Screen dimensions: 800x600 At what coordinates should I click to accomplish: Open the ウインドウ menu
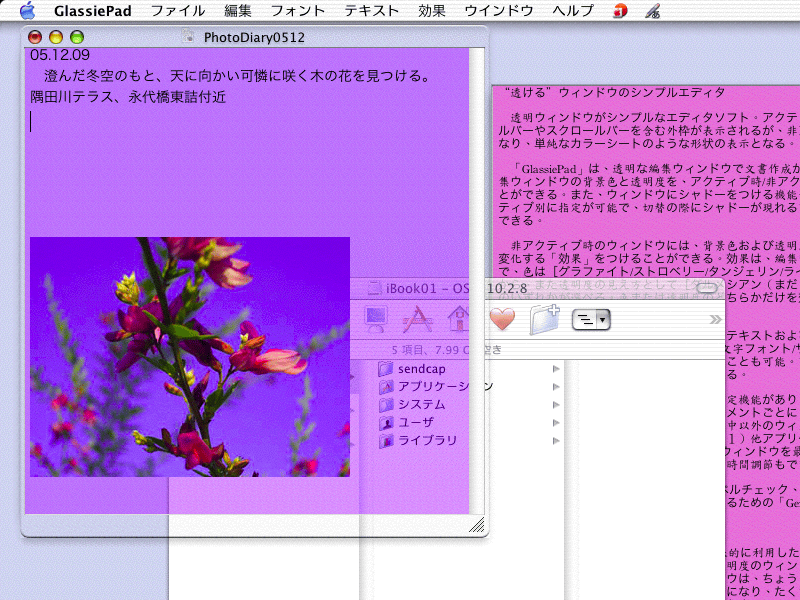pos(499,11)
